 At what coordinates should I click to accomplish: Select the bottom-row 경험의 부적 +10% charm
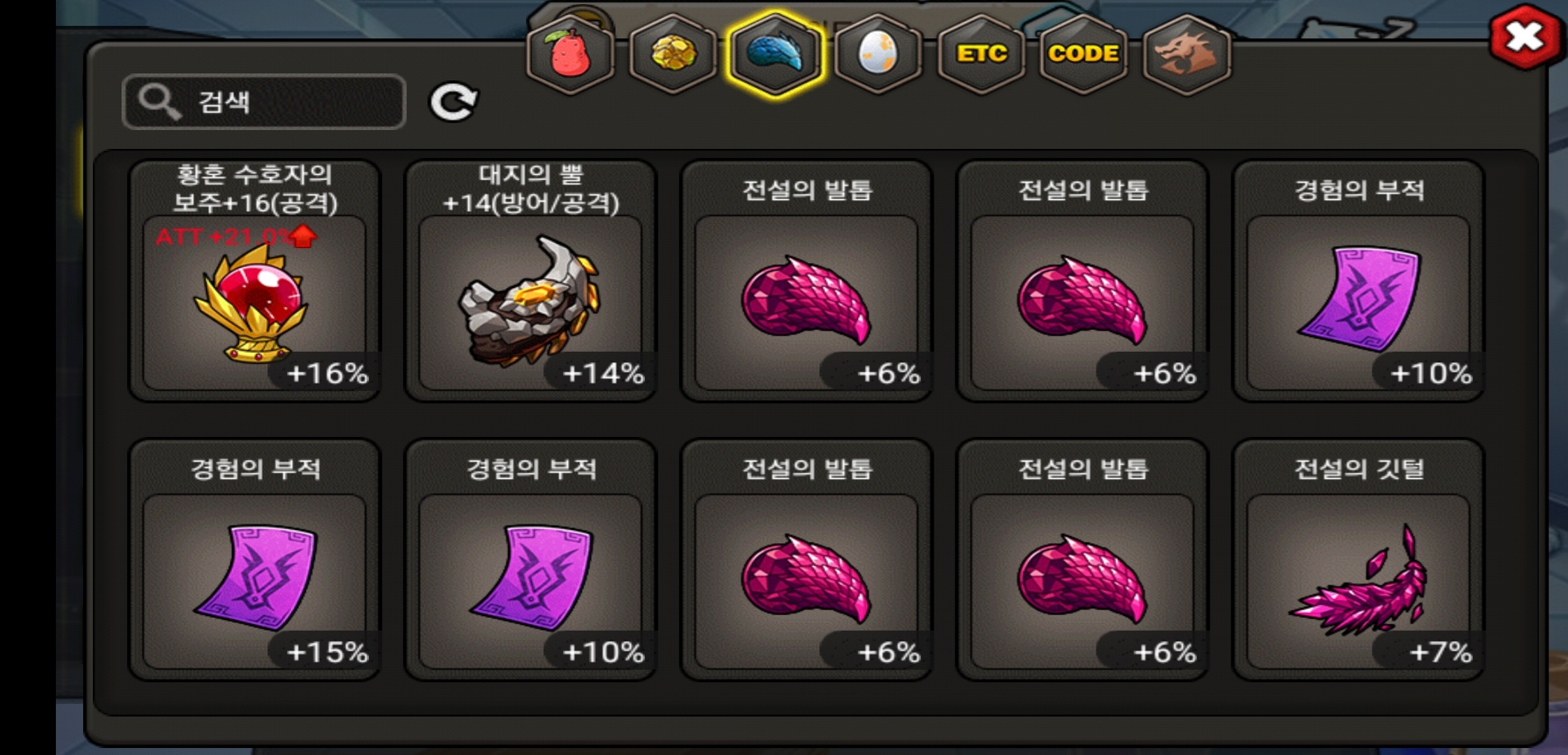[x=531, y=560]
